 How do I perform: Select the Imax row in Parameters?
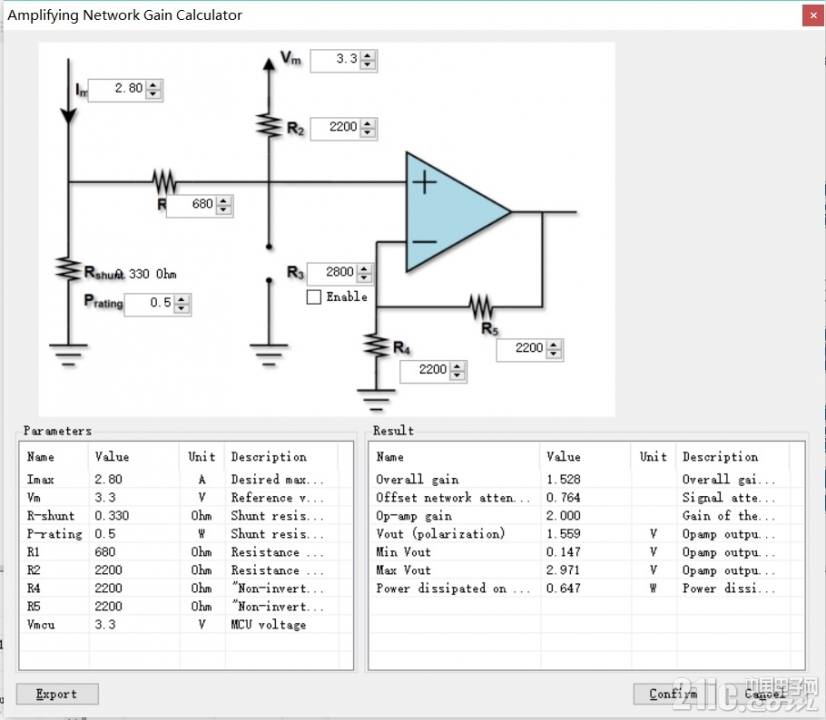186,479
